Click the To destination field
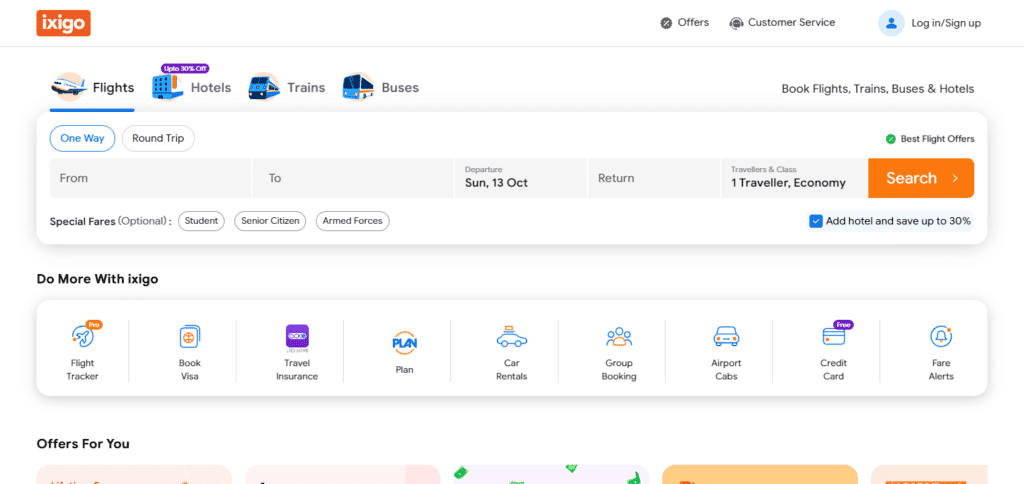 point(353,178)
